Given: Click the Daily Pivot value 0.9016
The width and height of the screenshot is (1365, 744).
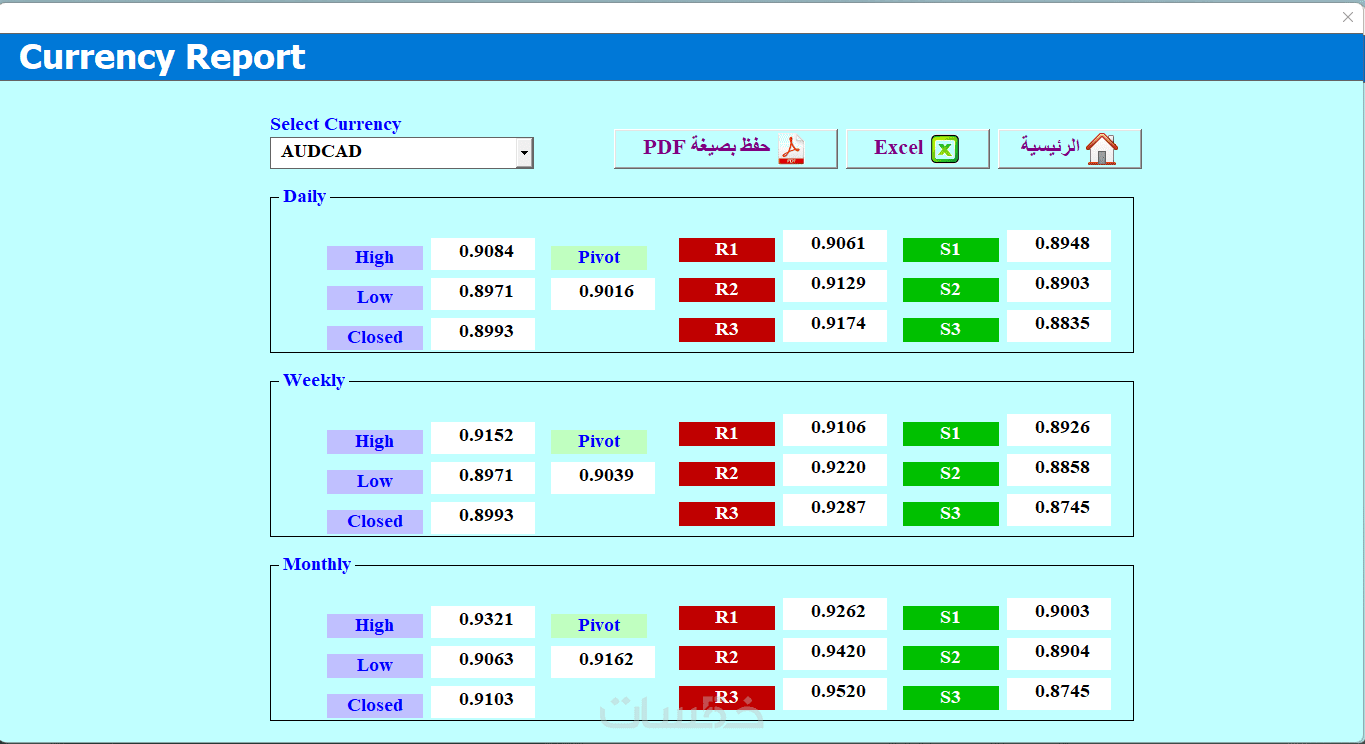Looking at the screenshot, I should click(x=603, y=294).
